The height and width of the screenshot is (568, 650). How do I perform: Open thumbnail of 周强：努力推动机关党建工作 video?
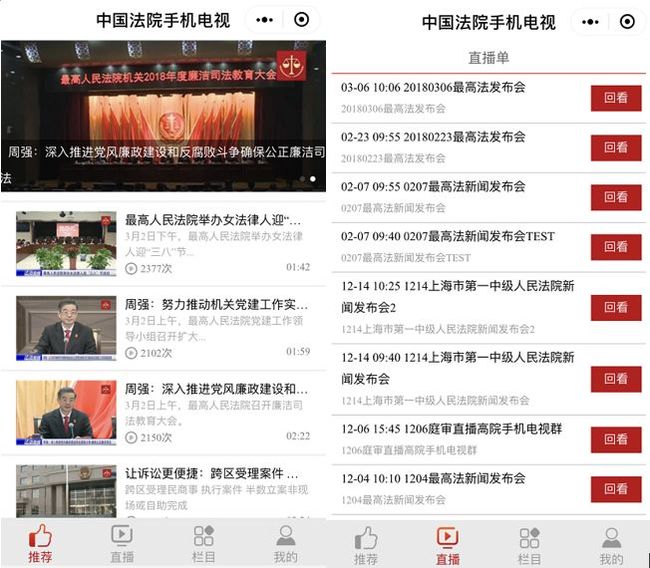(66, 328)
